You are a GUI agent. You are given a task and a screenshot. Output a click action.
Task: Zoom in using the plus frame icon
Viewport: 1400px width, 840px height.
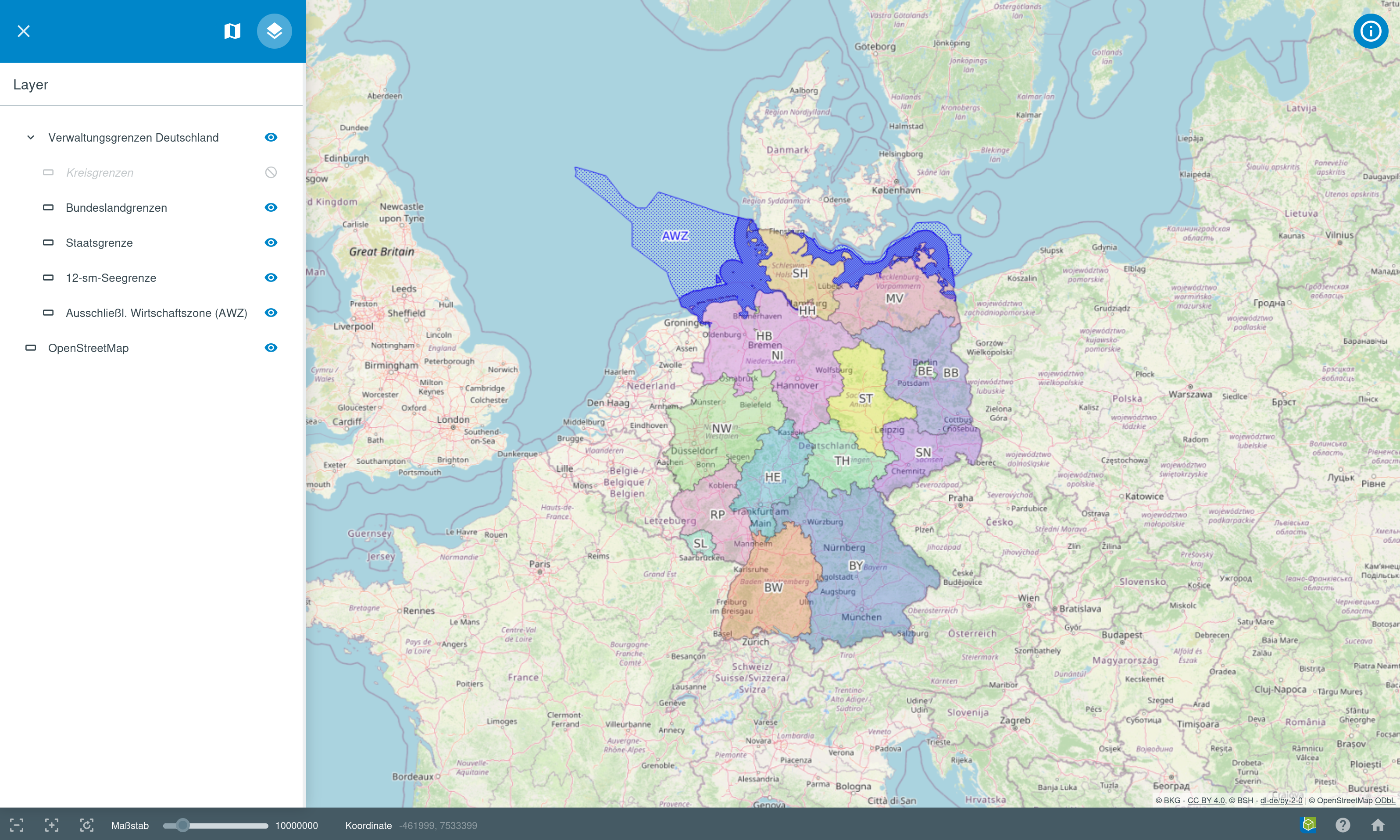click(51, 825)
